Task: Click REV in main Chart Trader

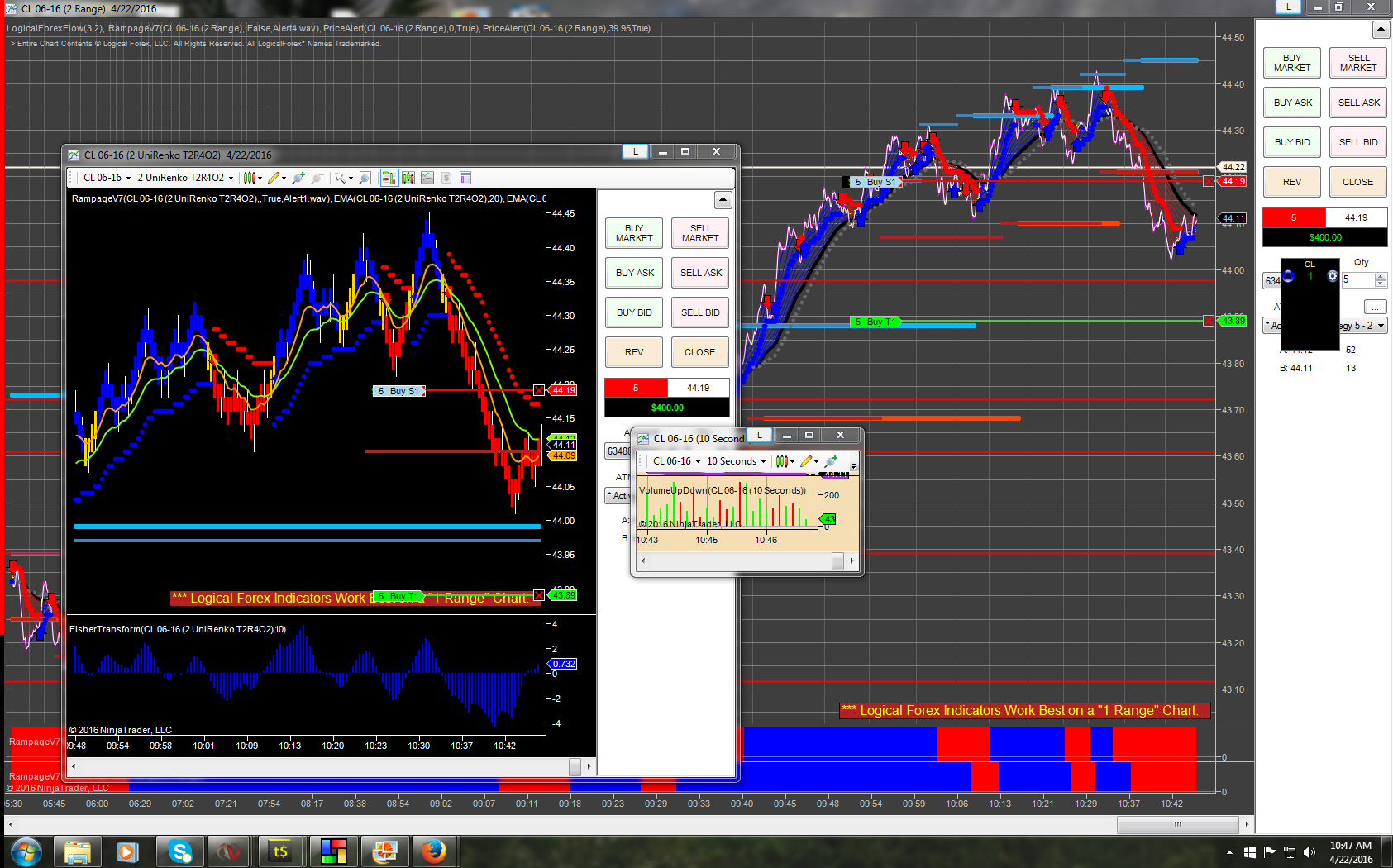Action: click(1292, 182)
